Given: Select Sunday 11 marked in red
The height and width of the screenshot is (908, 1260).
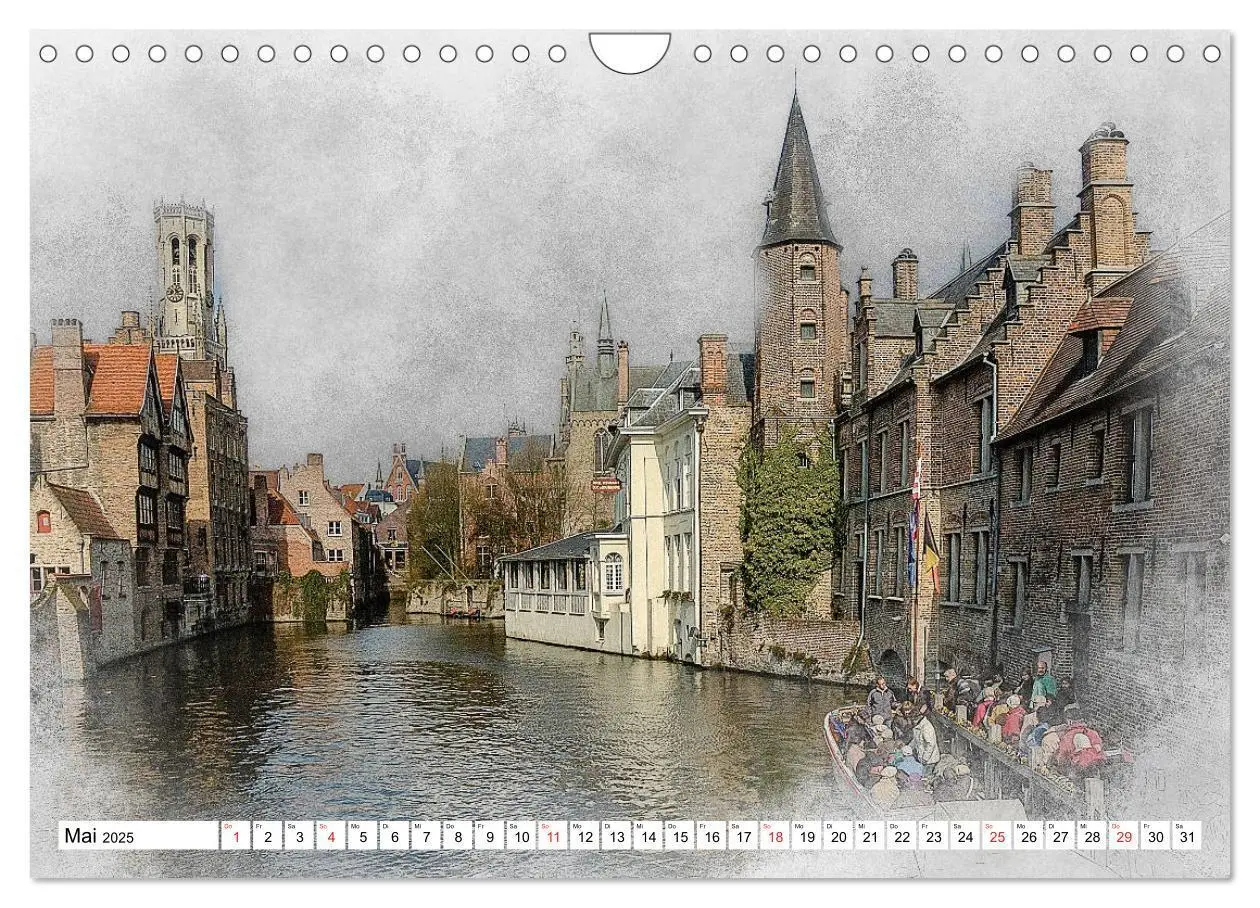Looking at the screenshot, I should coord(553,836).
